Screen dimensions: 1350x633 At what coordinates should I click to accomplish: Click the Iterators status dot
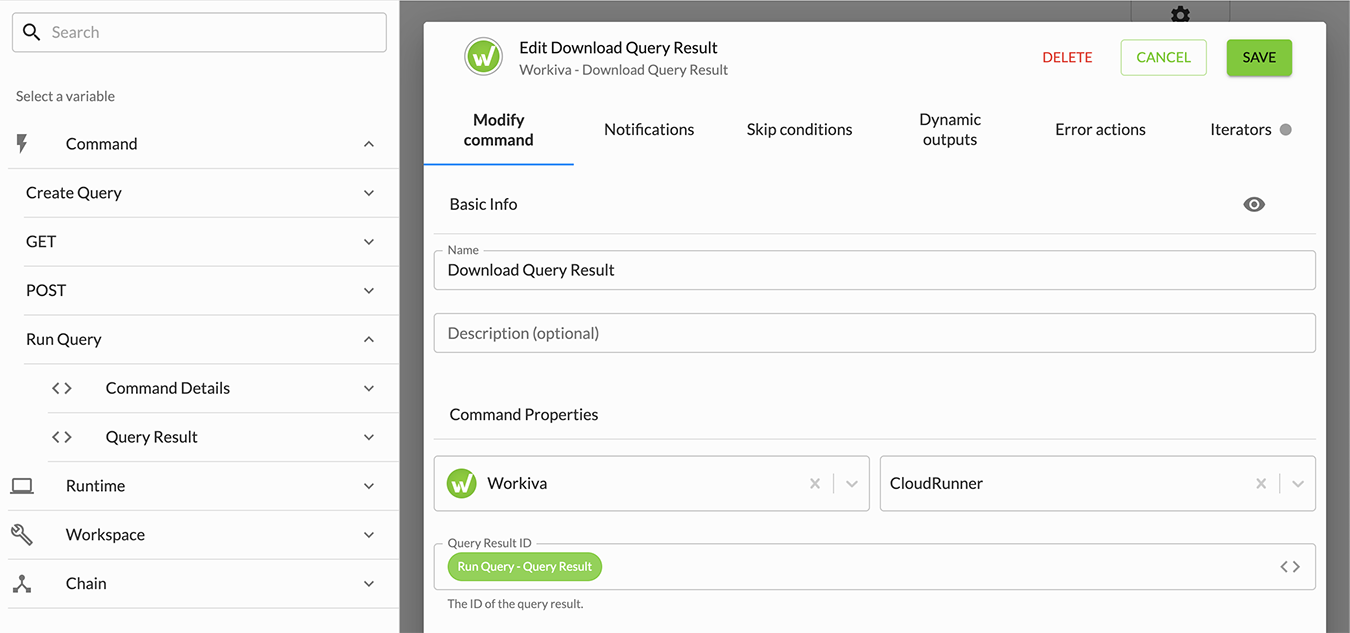click(x=1286, y=129)
